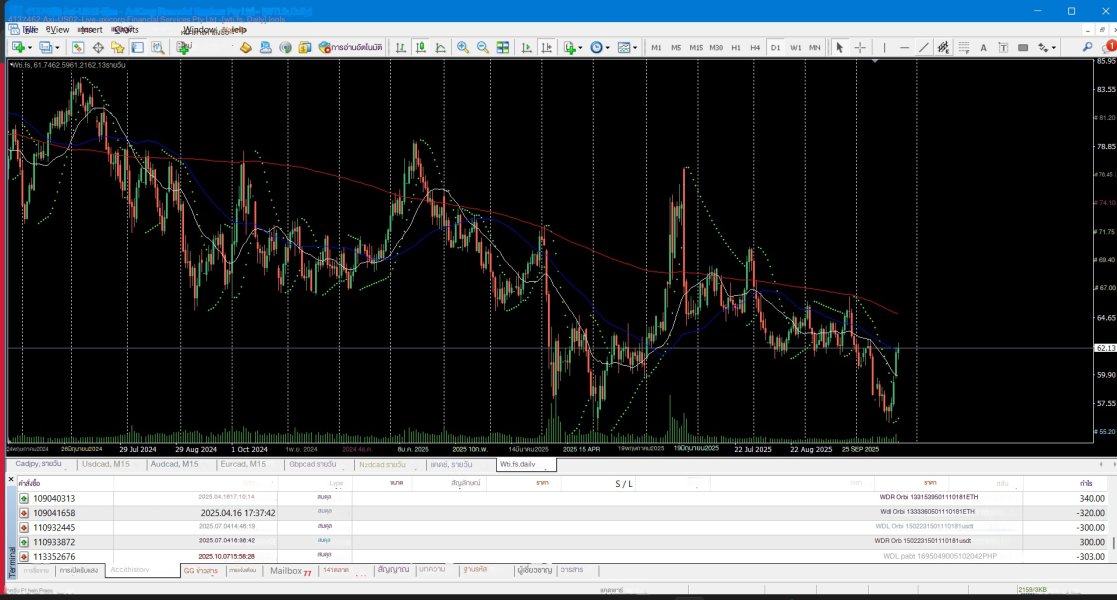Switch to H4 timeframe
This screenshot has height=600, width=1117.
pyautogui.click(x=755, y=47)
